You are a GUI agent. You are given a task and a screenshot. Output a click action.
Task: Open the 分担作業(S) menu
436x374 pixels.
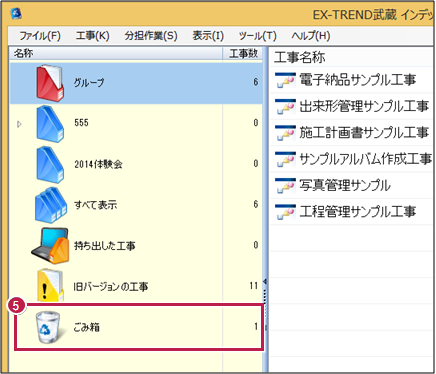click(151, 36)
